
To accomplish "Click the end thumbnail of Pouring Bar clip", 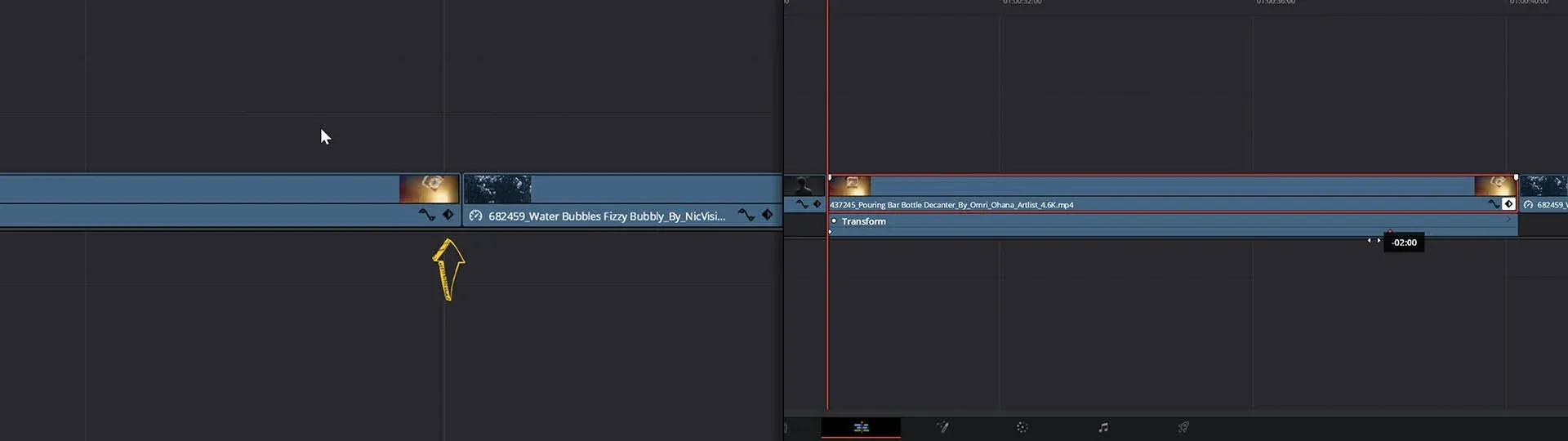I will (x=1494, y=185).
